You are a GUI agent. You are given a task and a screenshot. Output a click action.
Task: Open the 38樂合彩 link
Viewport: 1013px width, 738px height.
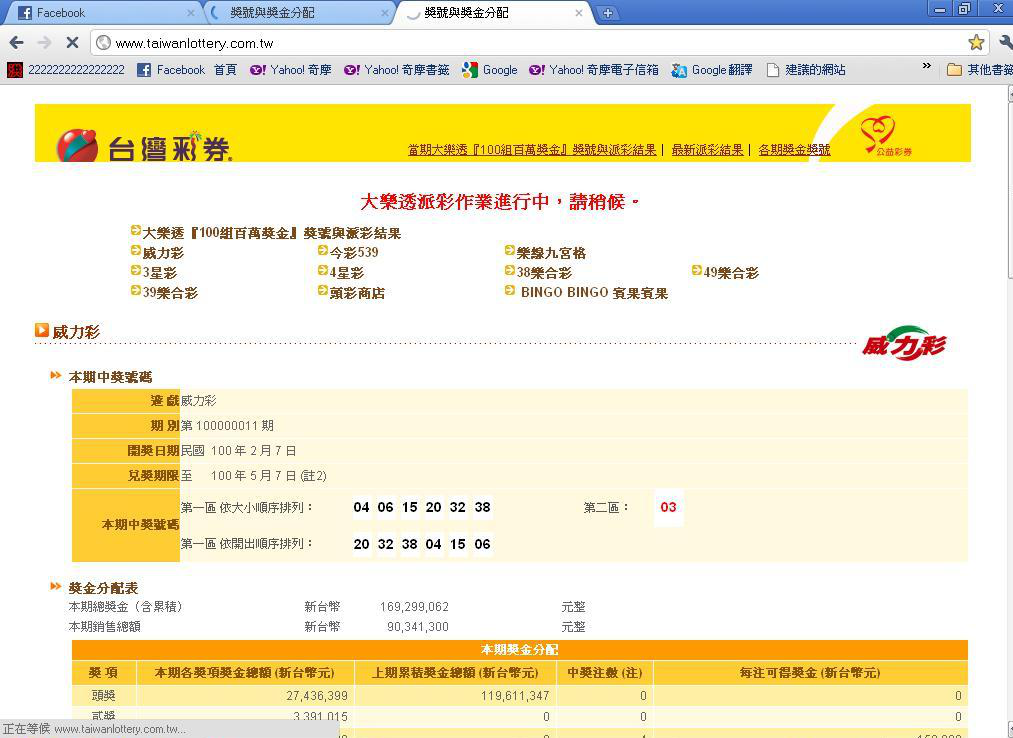(x=544, y=273)
